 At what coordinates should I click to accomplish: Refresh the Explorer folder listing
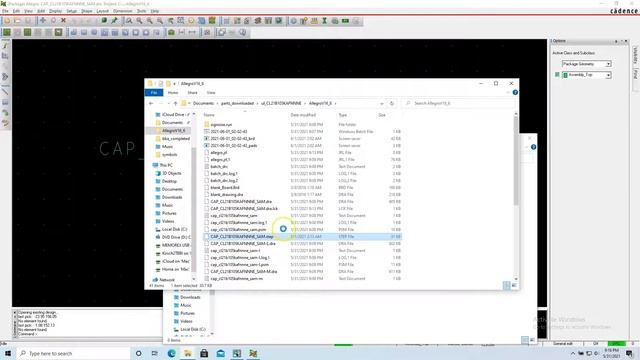[x=392, y=104]
